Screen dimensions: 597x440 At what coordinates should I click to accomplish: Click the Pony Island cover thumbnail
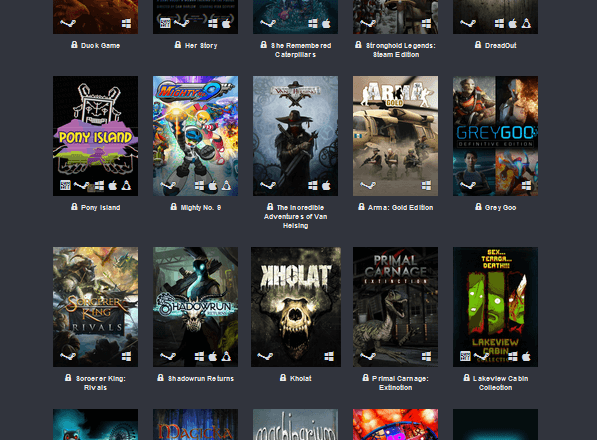pyautogui.click(x=96, y=136)
